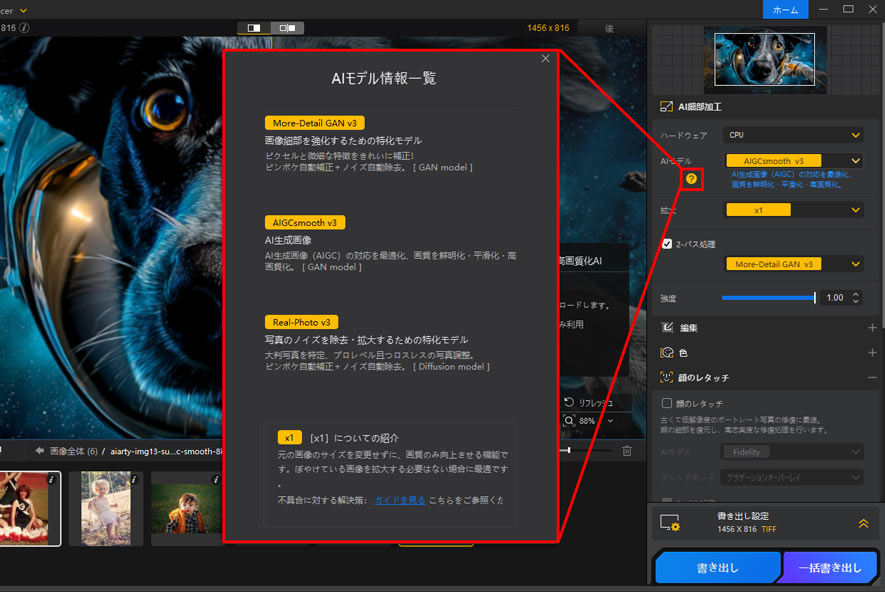Viewport: 885px width, 592px height.
Task: Click the リフレッシュ refresh icon
Action: [x=569, y=402]
